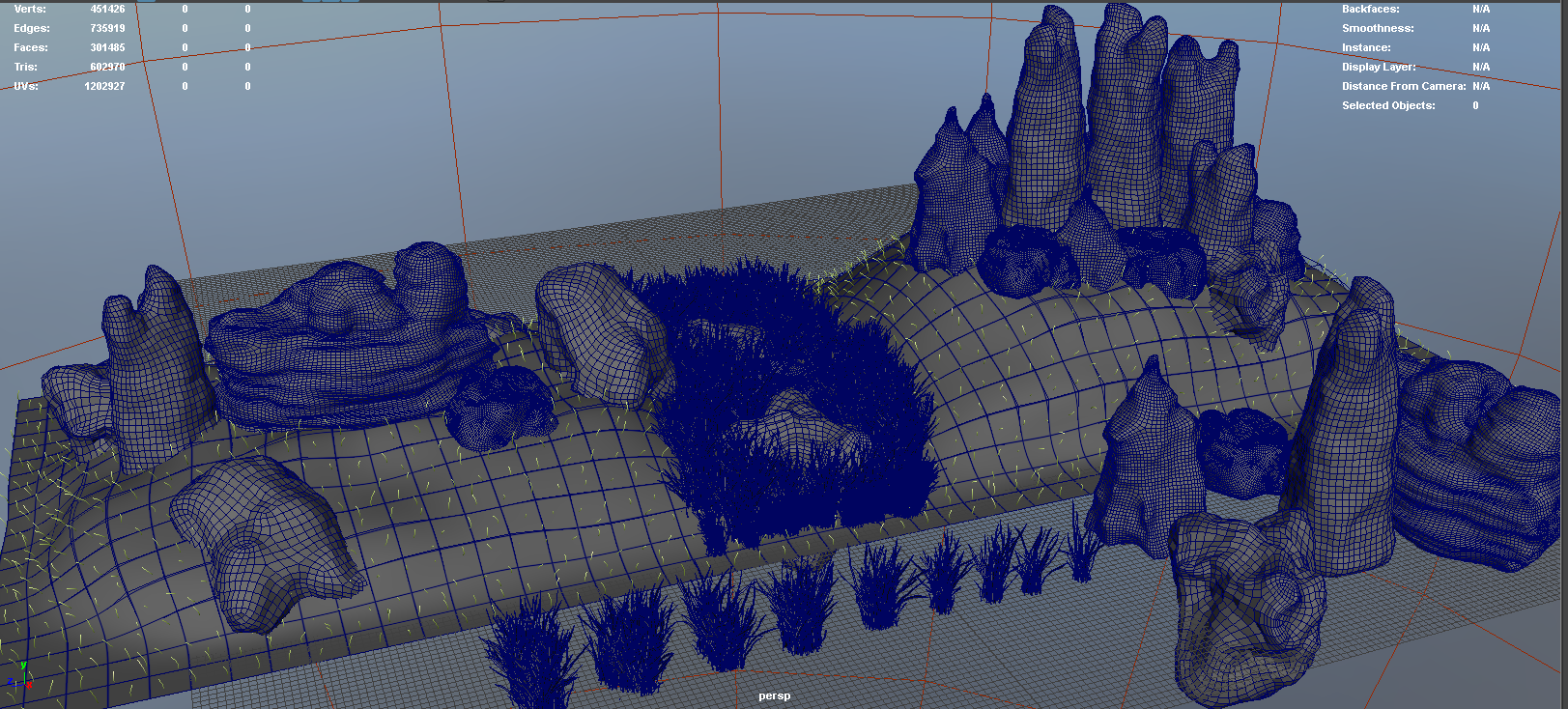
Task: Click the N/A value beside Smoothness
Action: pyautogui.click(x=1481, y=28)
